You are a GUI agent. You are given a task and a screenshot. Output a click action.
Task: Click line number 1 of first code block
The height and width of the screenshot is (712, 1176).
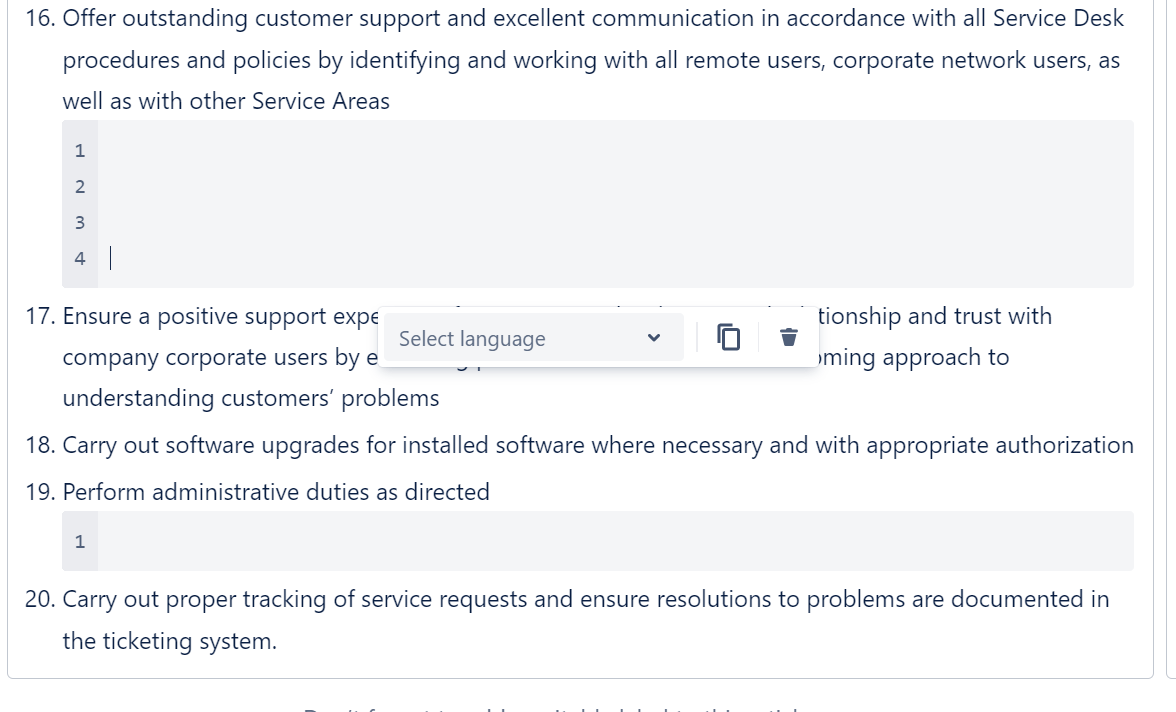pos(80,151)
